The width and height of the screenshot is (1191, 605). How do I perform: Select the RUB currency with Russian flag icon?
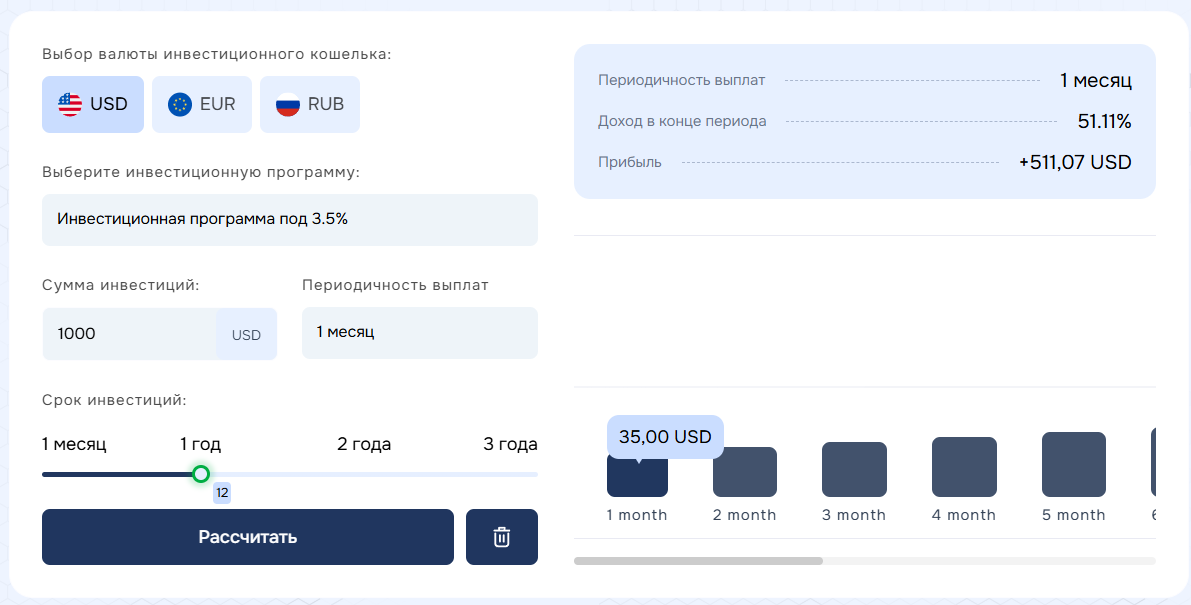coord(310,104)
